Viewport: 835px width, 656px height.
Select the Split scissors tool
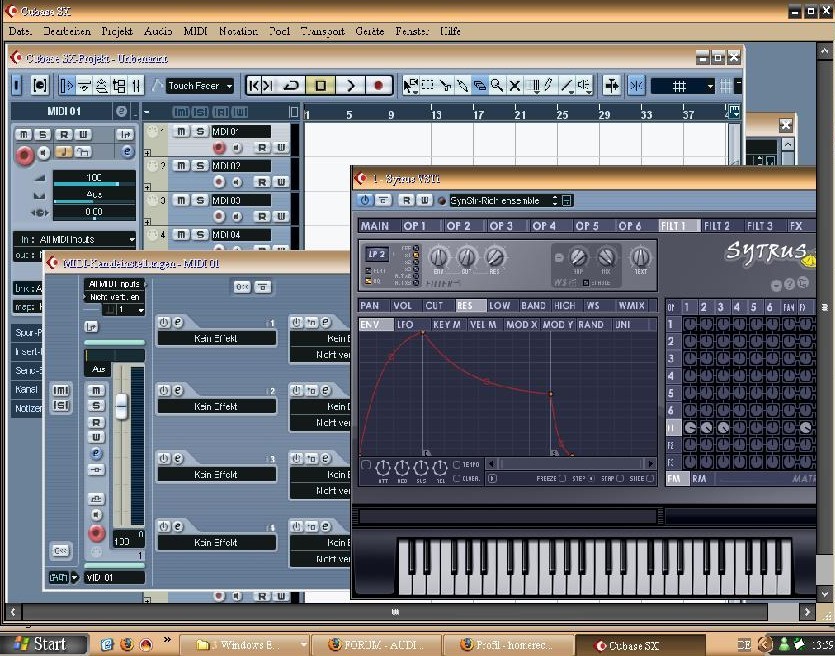[445, 85]
